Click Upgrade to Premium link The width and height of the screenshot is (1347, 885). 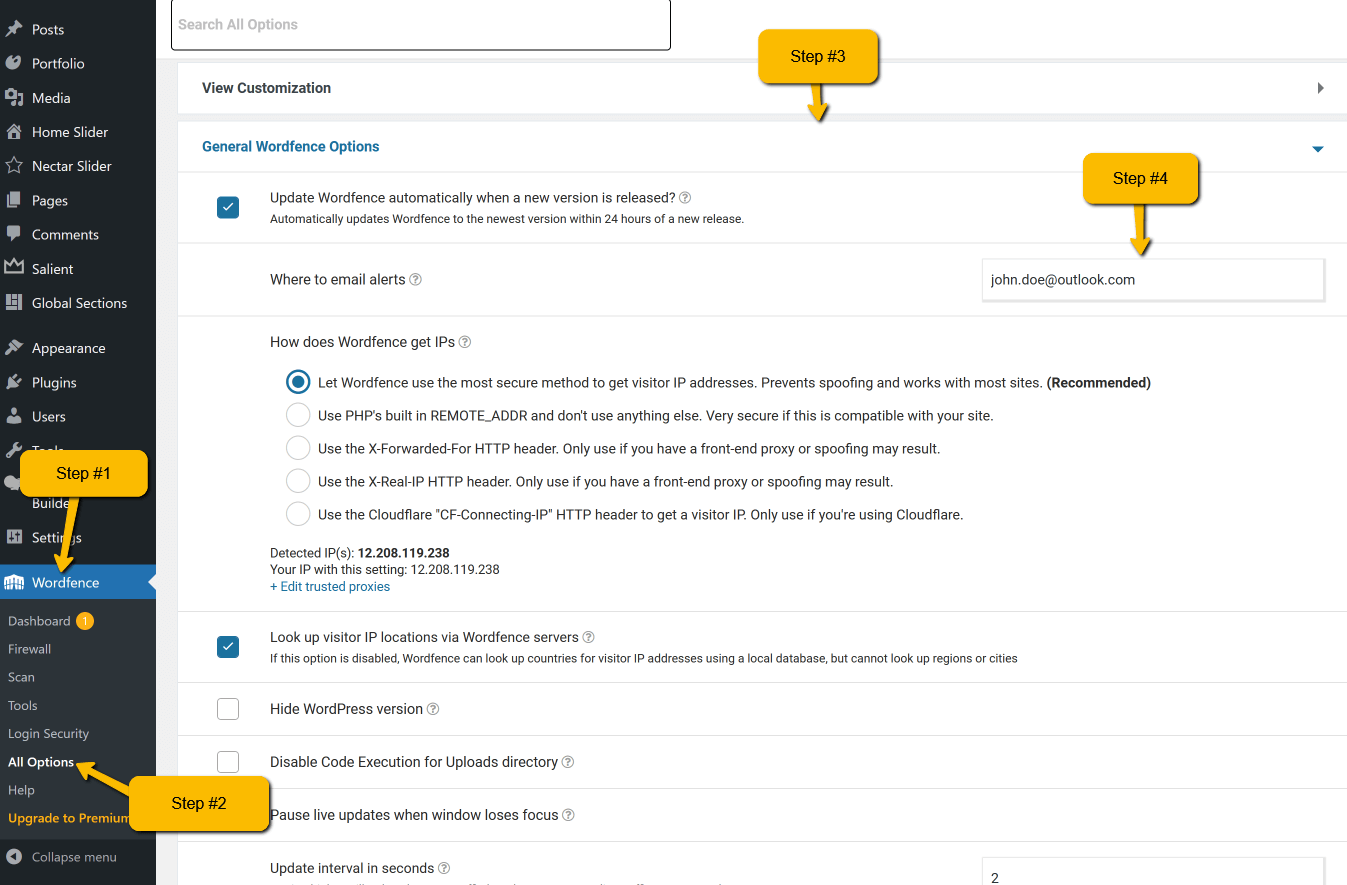click(x=70, y=818)
